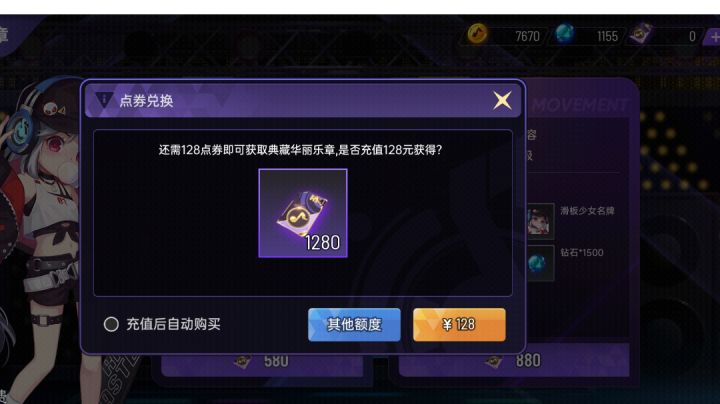Viewport: 720px width, 404px height.
Task: Enable 充值后自动购买 radio option
Action: [111, 324]
